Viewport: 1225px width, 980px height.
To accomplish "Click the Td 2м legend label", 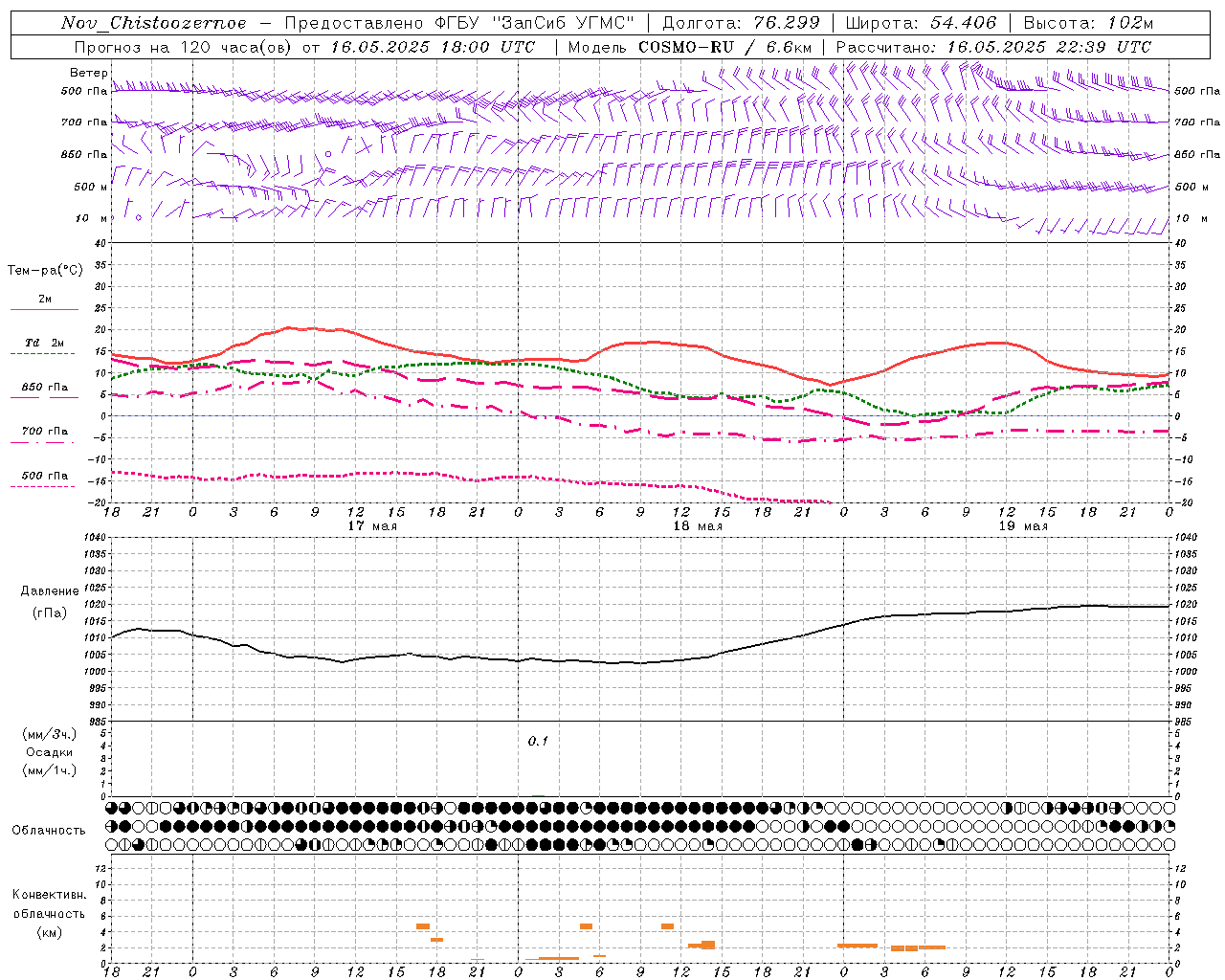I will pos(44,343).
